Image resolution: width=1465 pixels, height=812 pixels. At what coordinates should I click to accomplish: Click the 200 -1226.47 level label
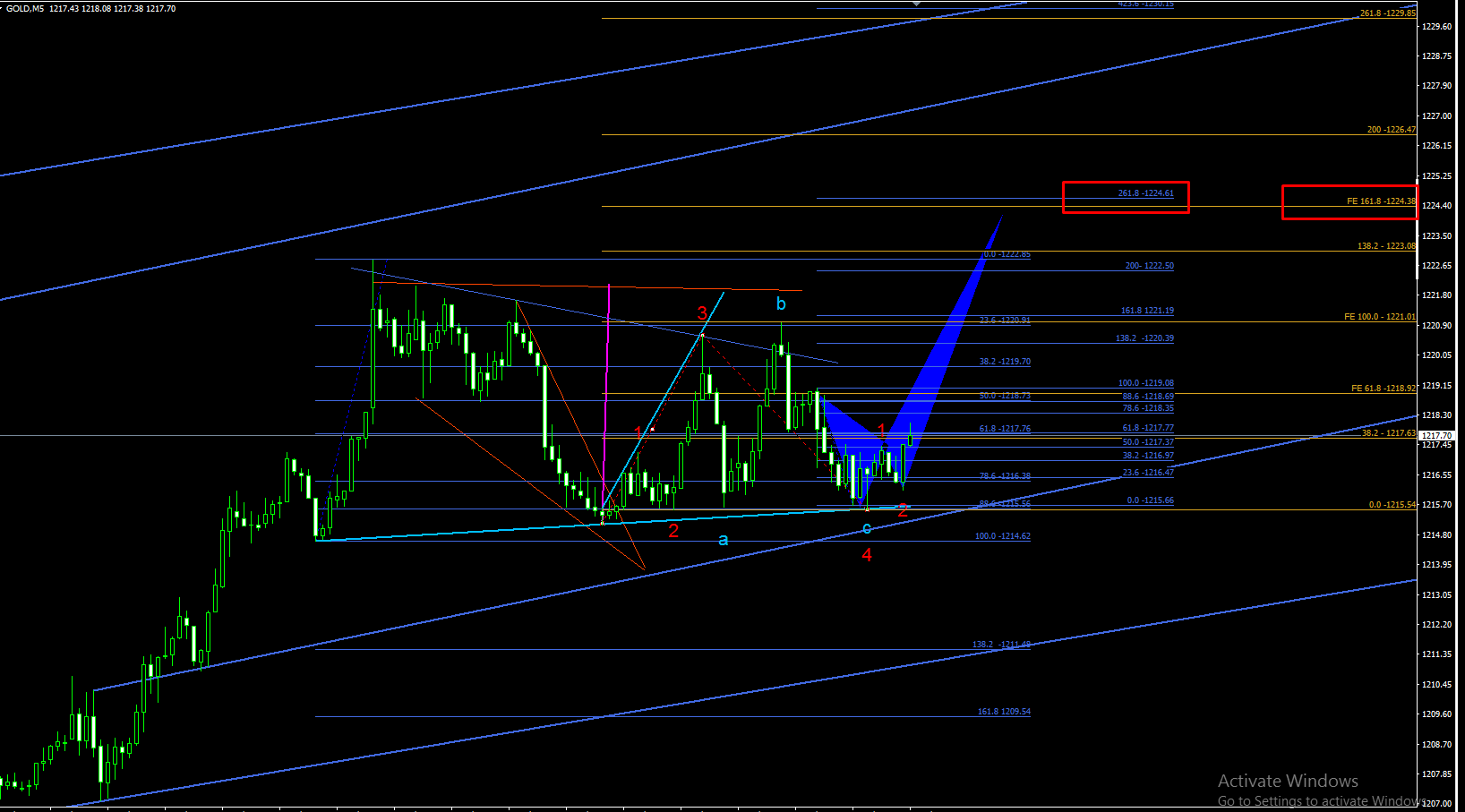point(1392,130)
